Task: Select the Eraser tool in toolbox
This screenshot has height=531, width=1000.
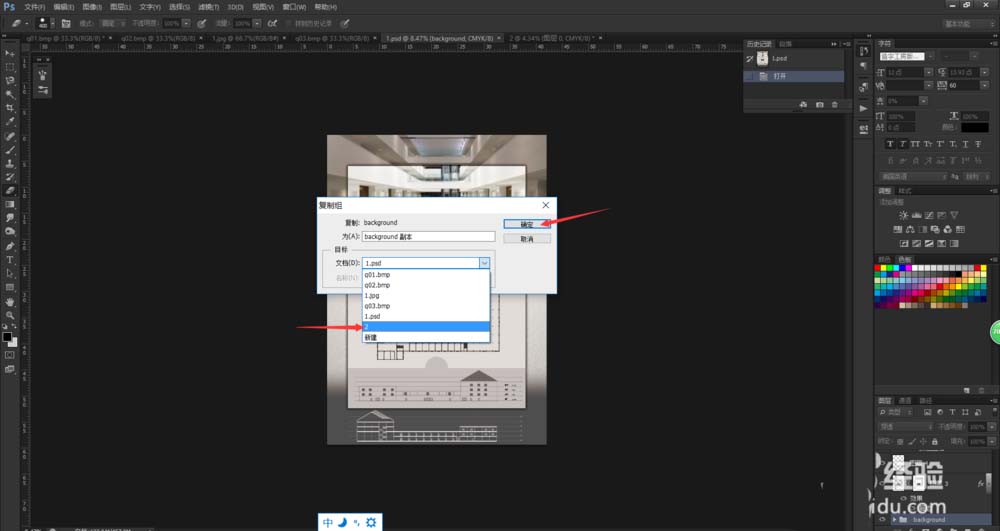Action: pos(10,190)
